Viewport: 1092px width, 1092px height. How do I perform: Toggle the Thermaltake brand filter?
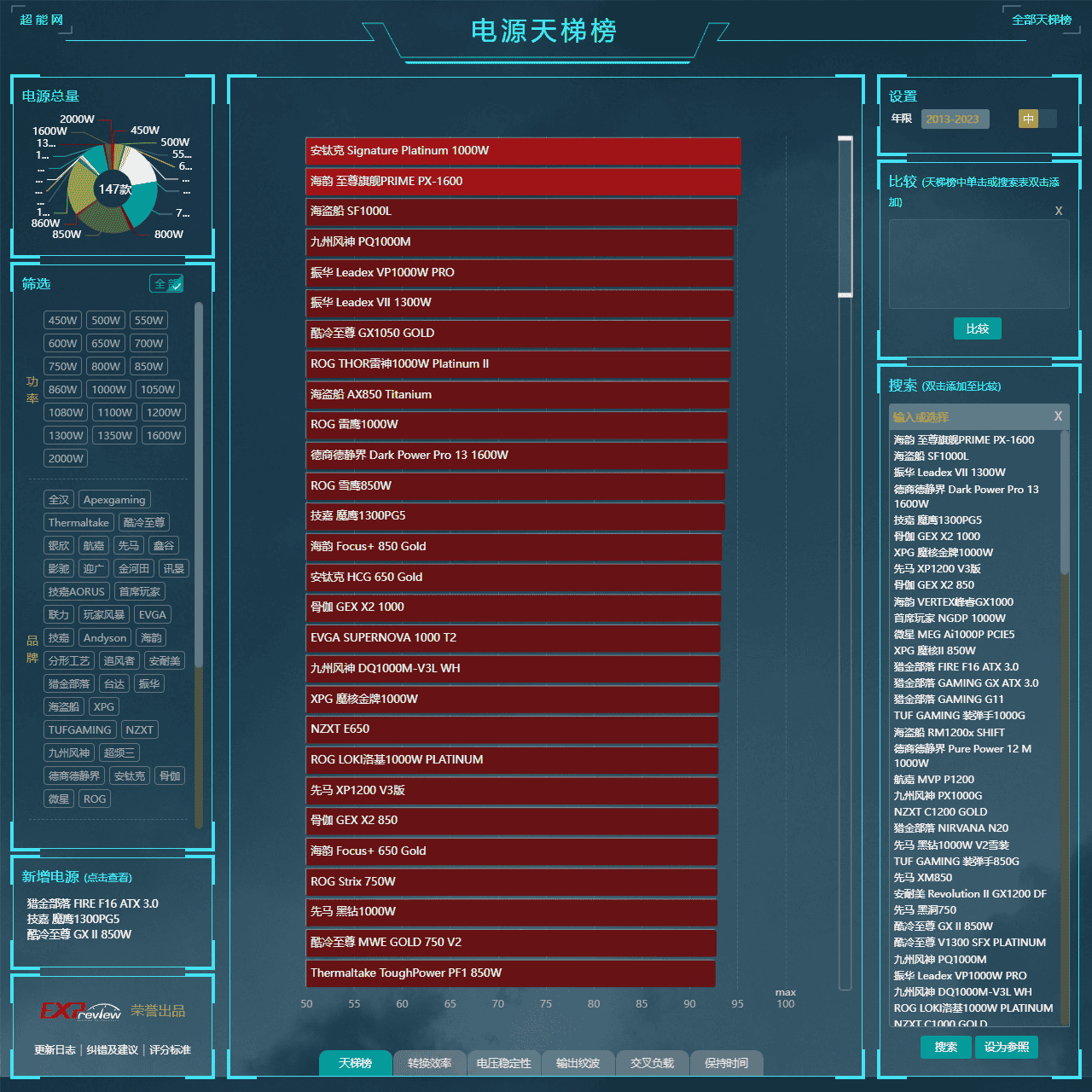[78, 523]
